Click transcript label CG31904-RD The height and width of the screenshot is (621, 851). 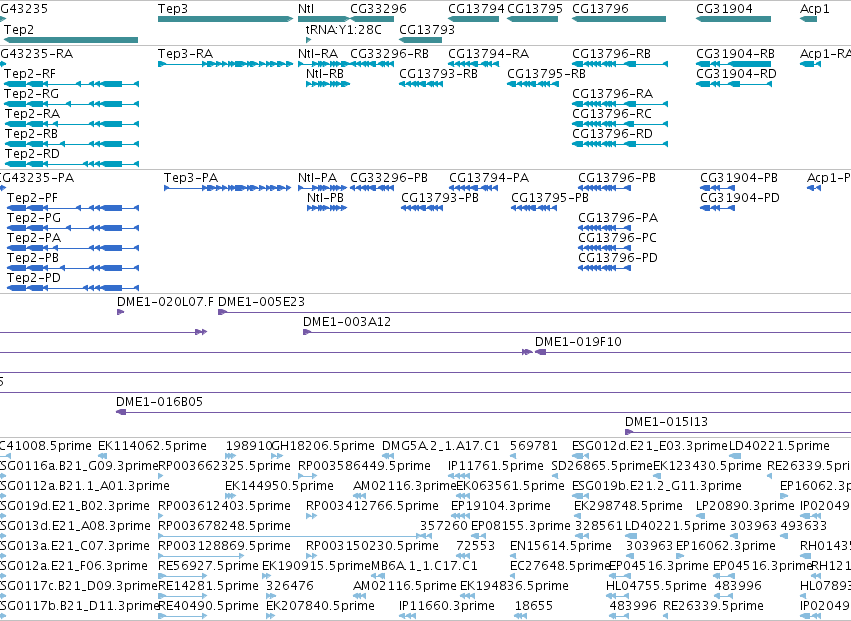[736, 74]
